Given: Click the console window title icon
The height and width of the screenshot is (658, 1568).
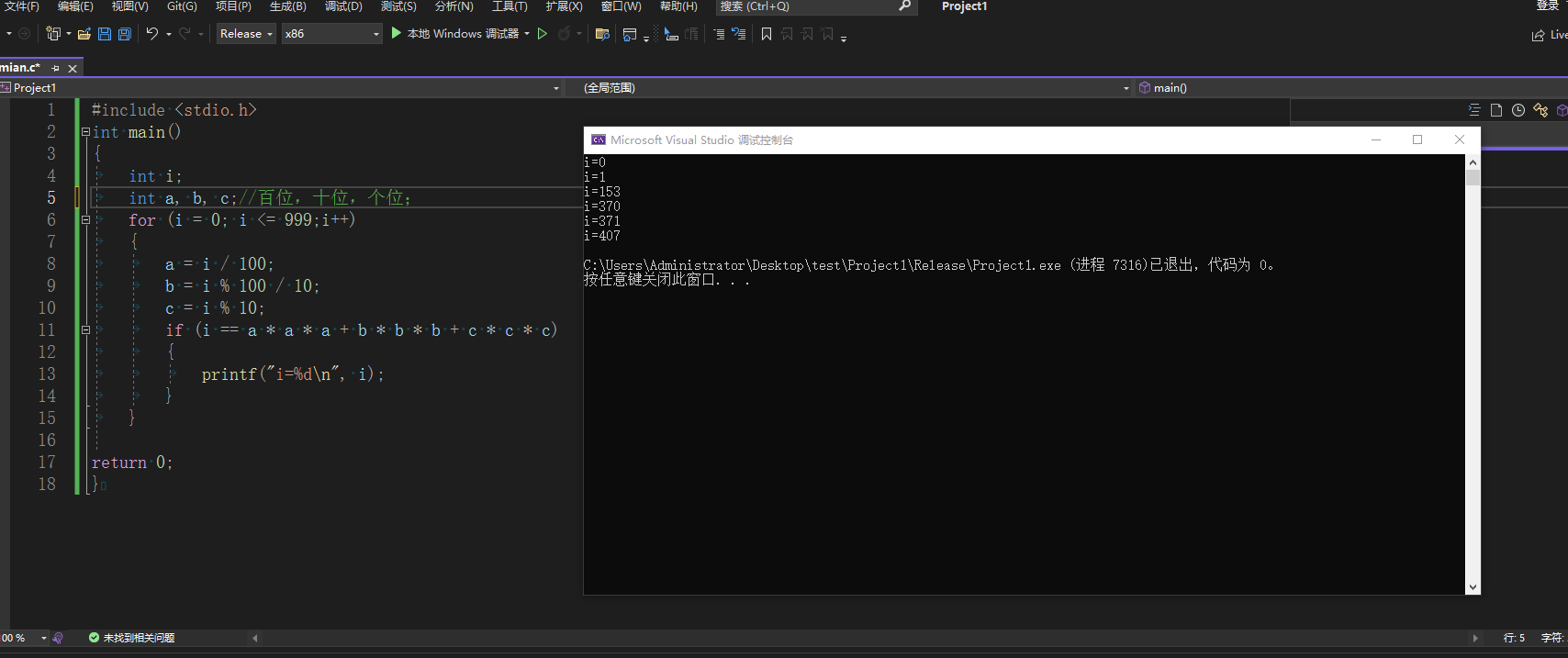Looking at the screenshot, I should click(x=599, y=139).
